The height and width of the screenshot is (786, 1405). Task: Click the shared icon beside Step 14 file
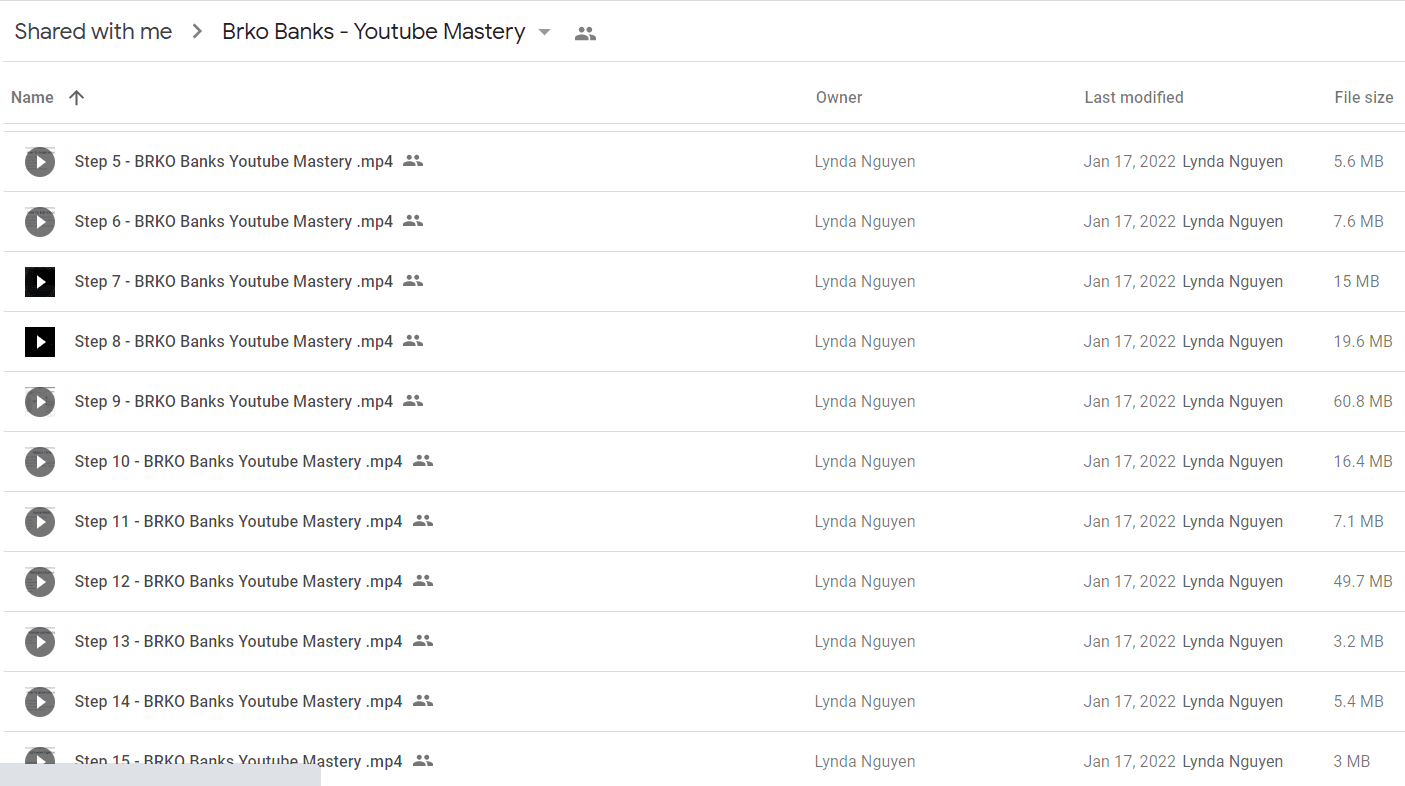tap(423, 700)
